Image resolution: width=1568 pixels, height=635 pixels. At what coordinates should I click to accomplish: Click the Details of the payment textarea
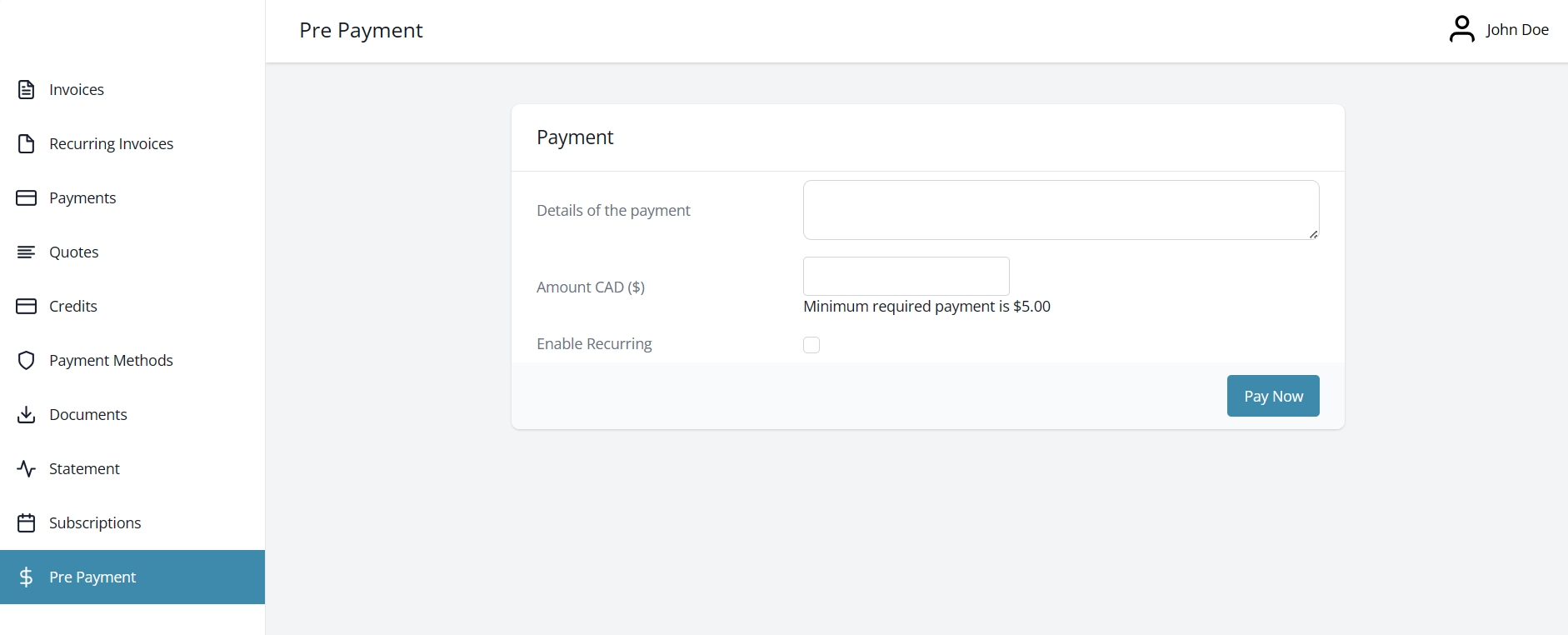(1060, 209)
